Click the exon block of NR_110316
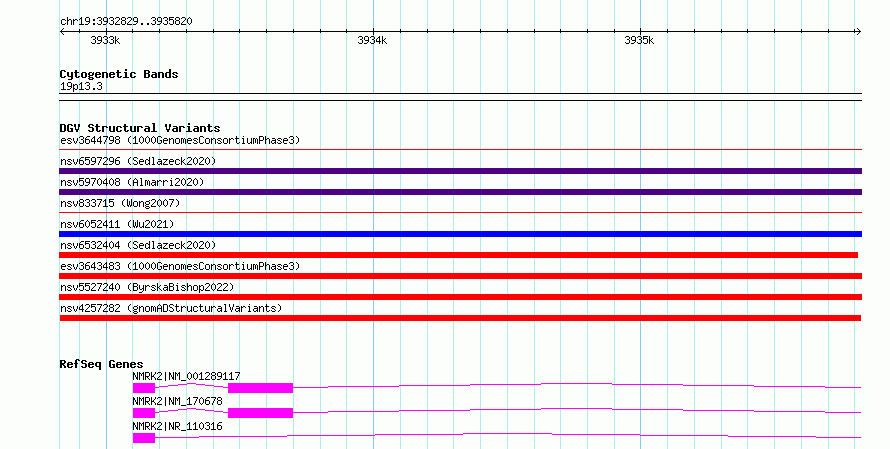Screen dimensions: 890x449 (x=144, y=438)
